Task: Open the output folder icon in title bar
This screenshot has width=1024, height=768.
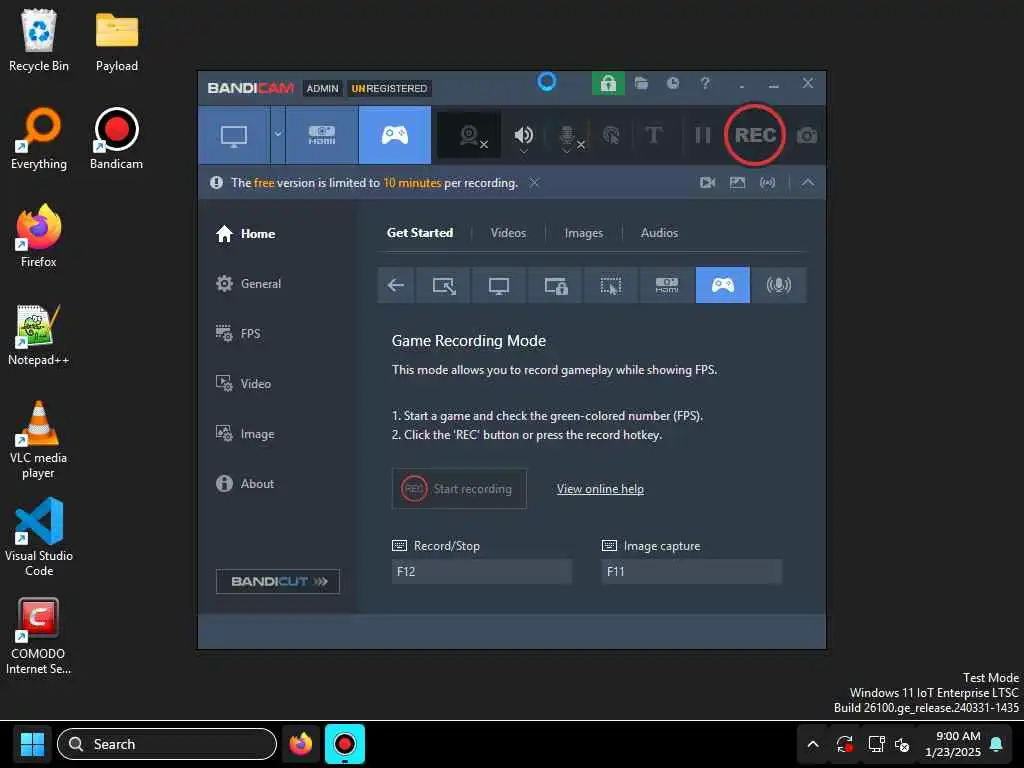Action: (641, 83)
